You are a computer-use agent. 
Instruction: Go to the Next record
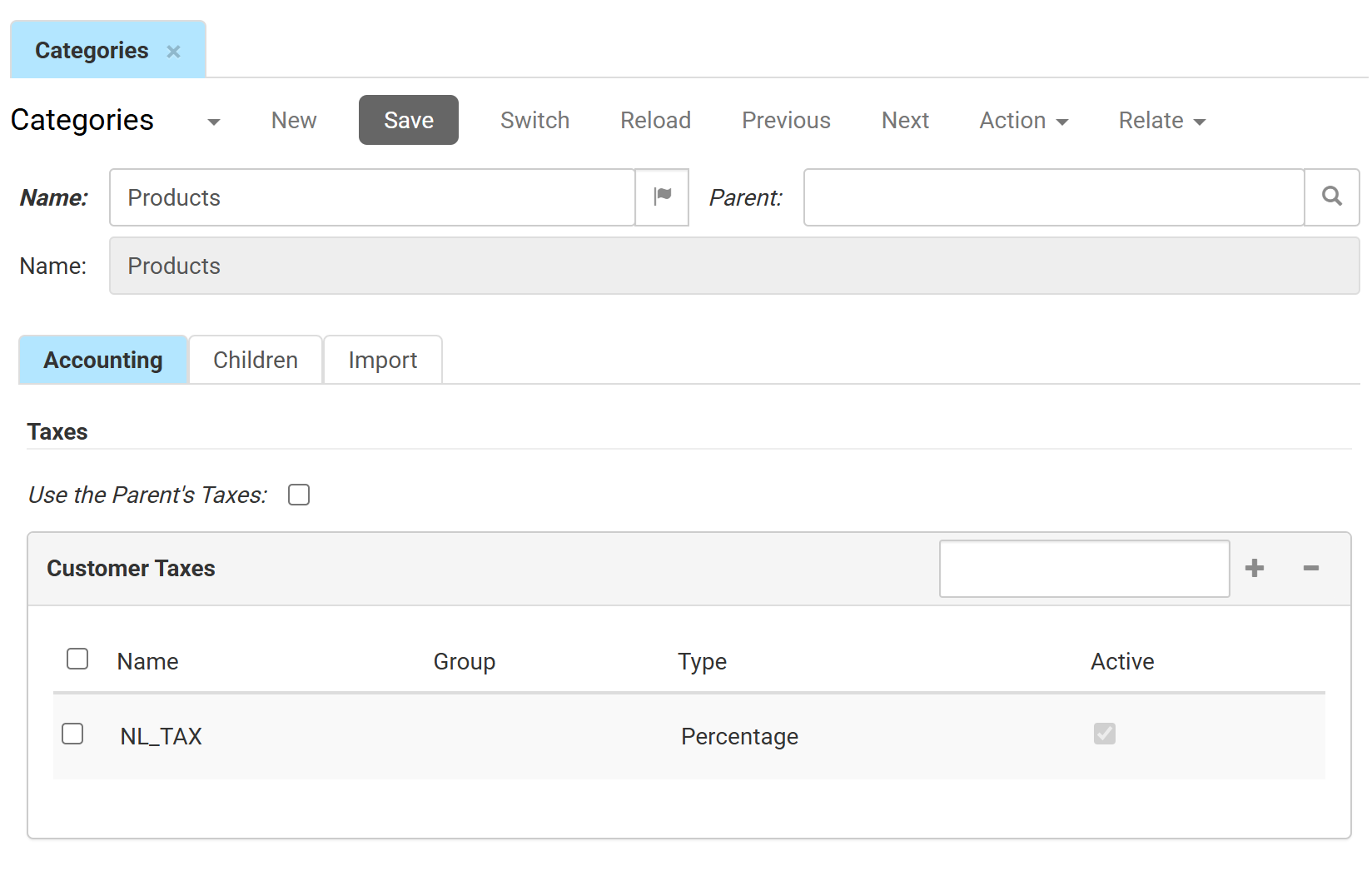(905, 121)
